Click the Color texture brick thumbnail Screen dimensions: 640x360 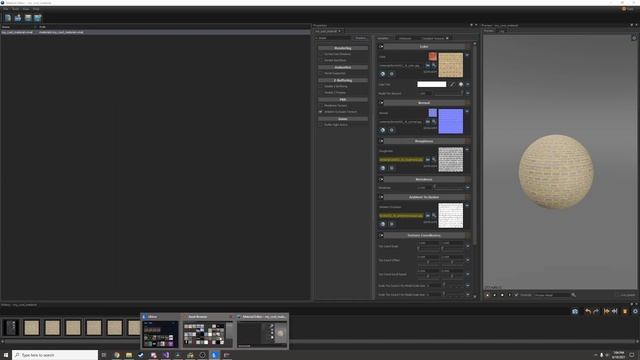(x=451, y=65)
